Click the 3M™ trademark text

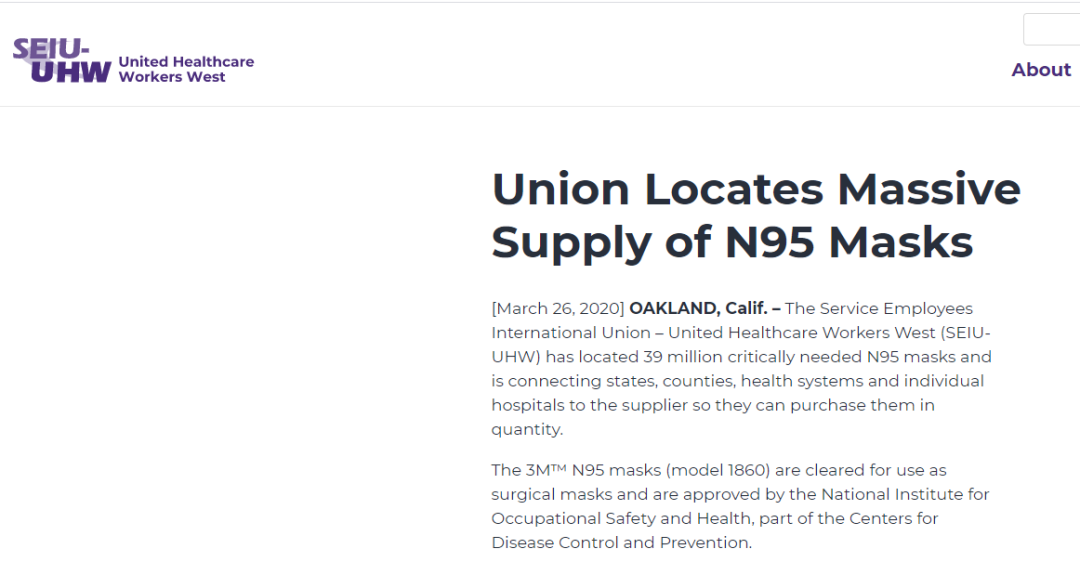(x=546, y=470)
